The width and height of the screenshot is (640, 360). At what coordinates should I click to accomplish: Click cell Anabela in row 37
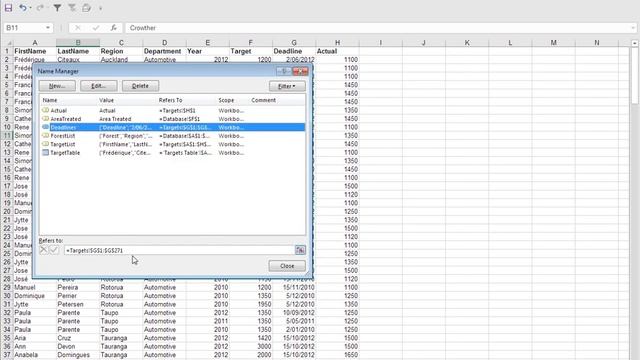pos(35,355)
